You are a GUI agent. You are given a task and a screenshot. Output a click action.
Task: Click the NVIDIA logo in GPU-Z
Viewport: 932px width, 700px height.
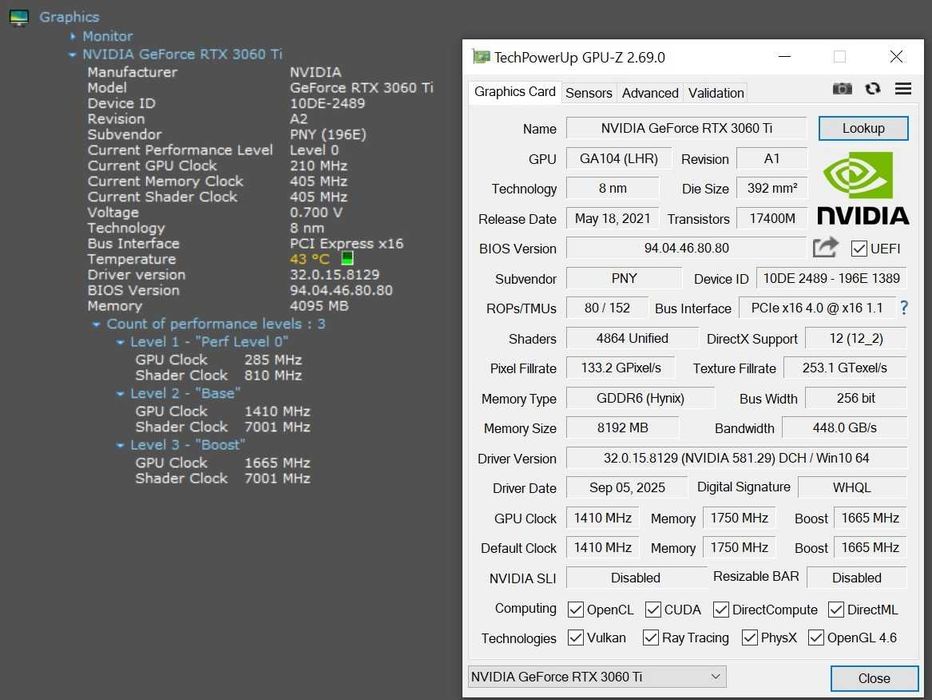coord(862,188)
